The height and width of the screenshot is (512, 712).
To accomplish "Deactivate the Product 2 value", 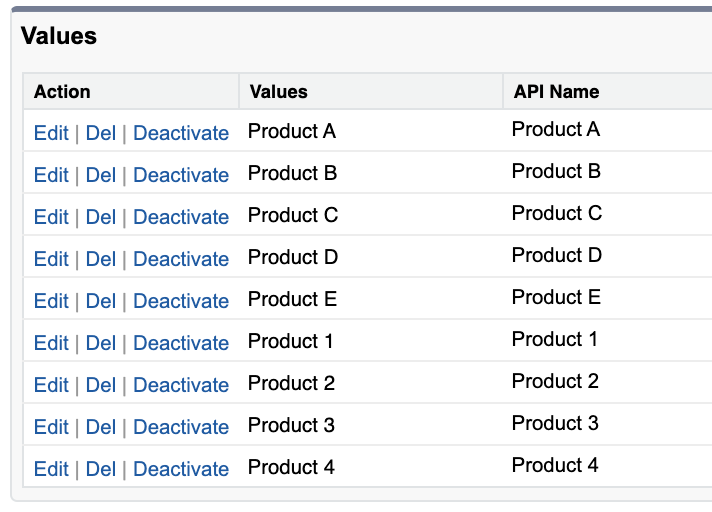I will point(181,385).
